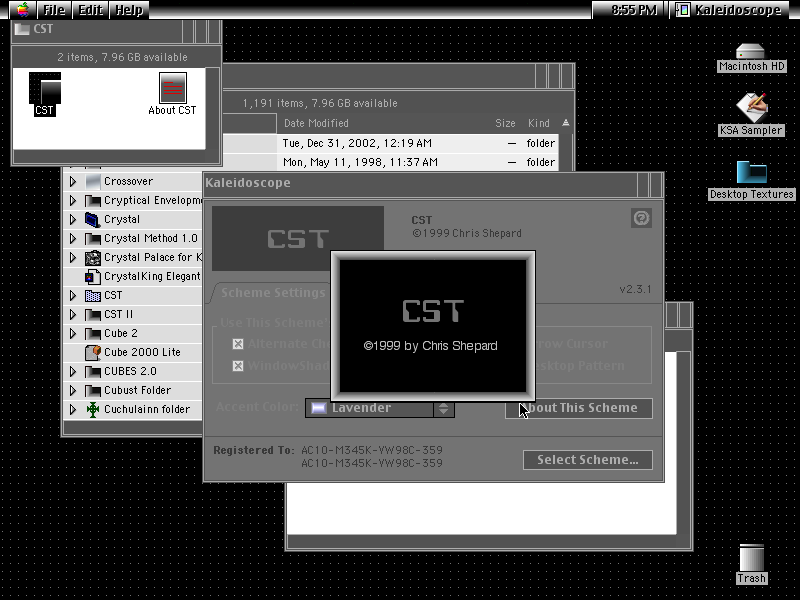Viewport: 800px width, 600px height.
Task: Click the clock showing 8:55 PM
Action: [x=634, y=10]
